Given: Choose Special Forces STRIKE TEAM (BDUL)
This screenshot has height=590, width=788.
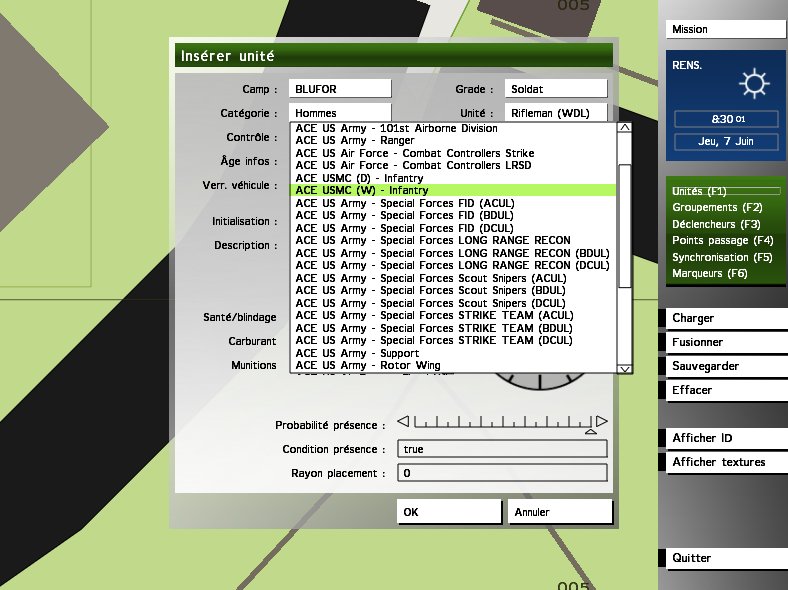Looking at the screenshot, I should click(453, 328).
